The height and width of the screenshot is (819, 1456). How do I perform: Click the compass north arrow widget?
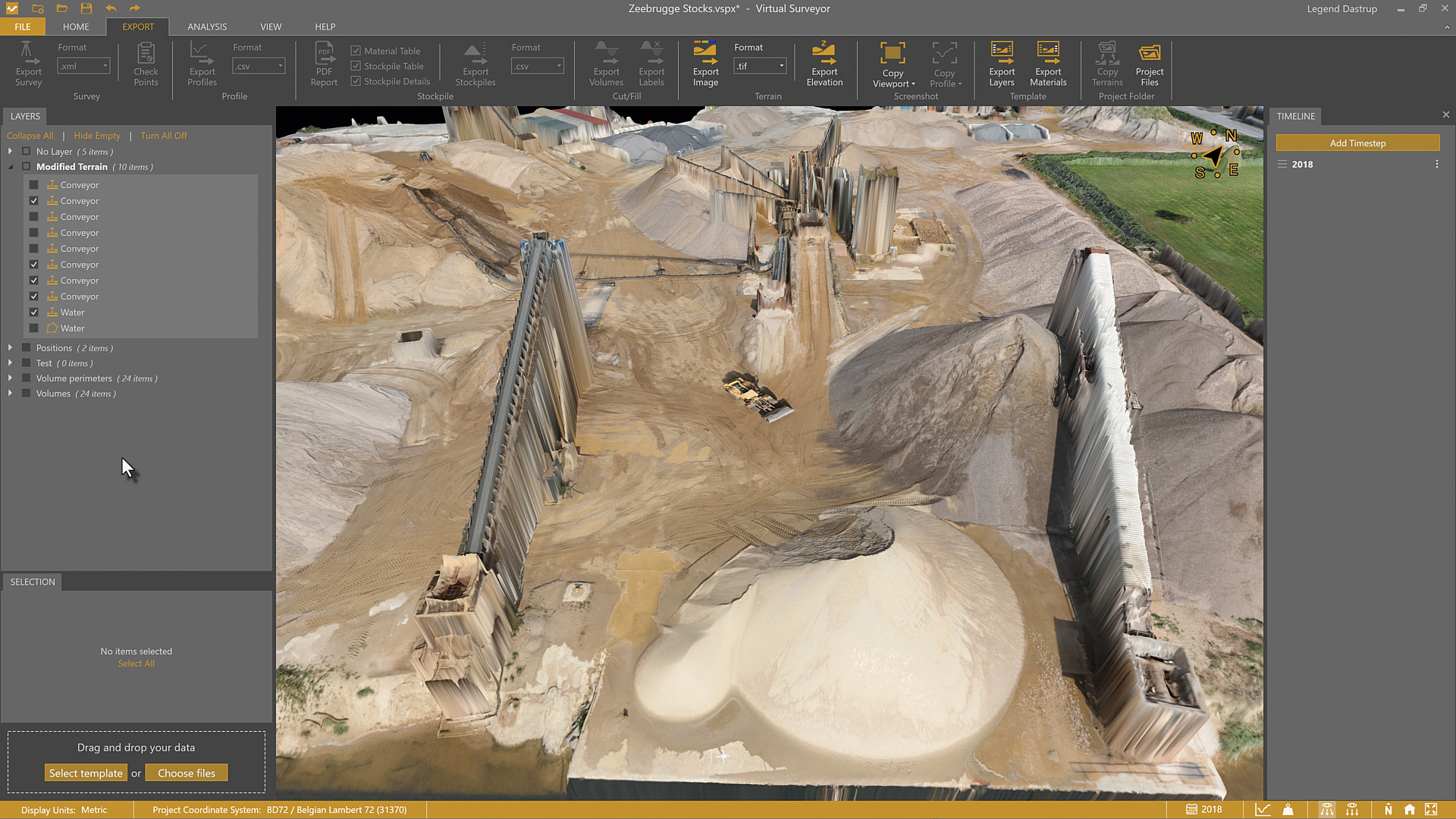(x=1214, y=155)
